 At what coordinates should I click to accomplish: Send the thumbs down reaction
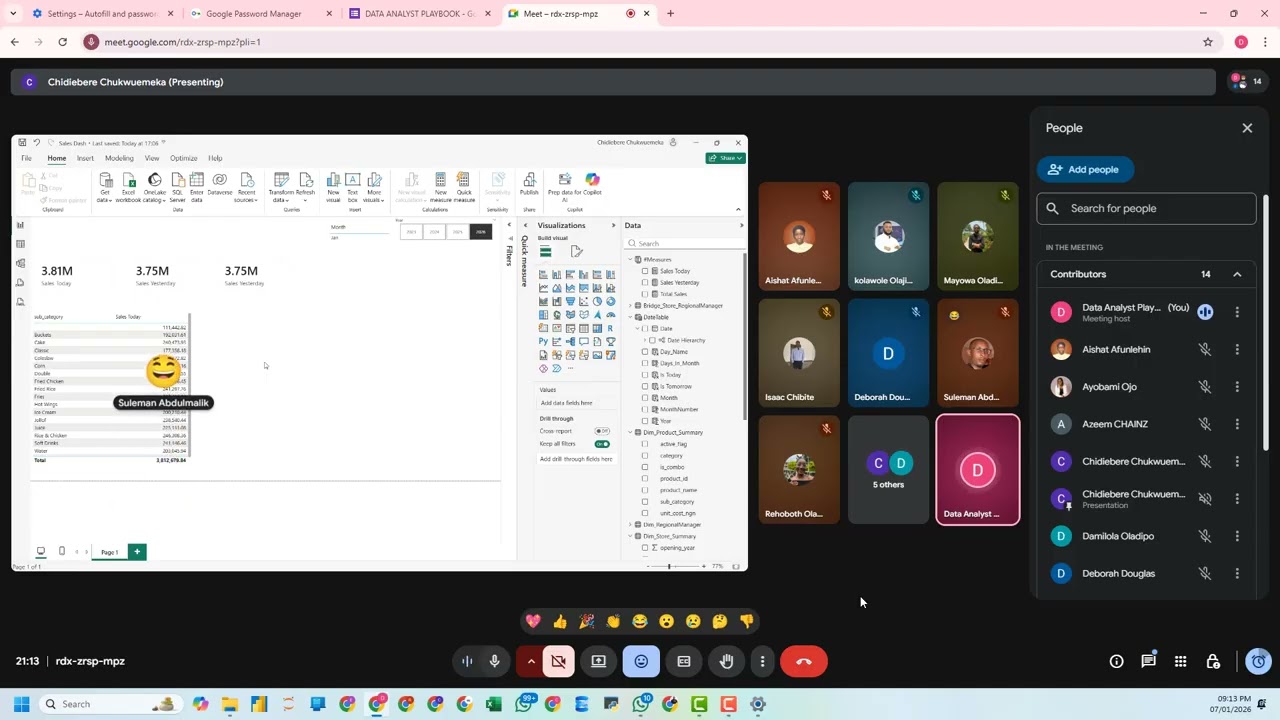(x=747, y=621)
